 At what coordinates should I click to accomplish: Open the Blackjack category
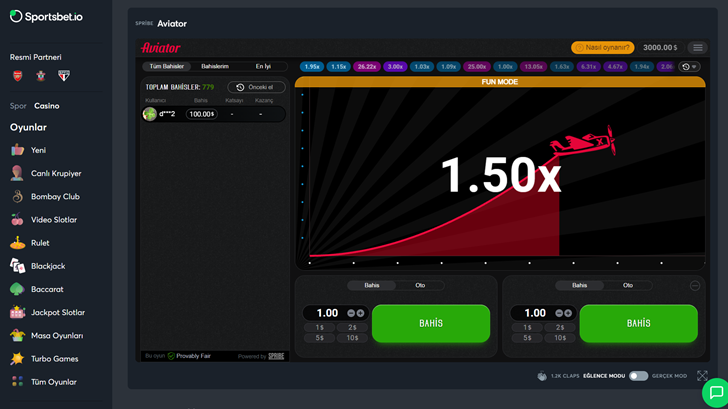[x=38, y=266]
